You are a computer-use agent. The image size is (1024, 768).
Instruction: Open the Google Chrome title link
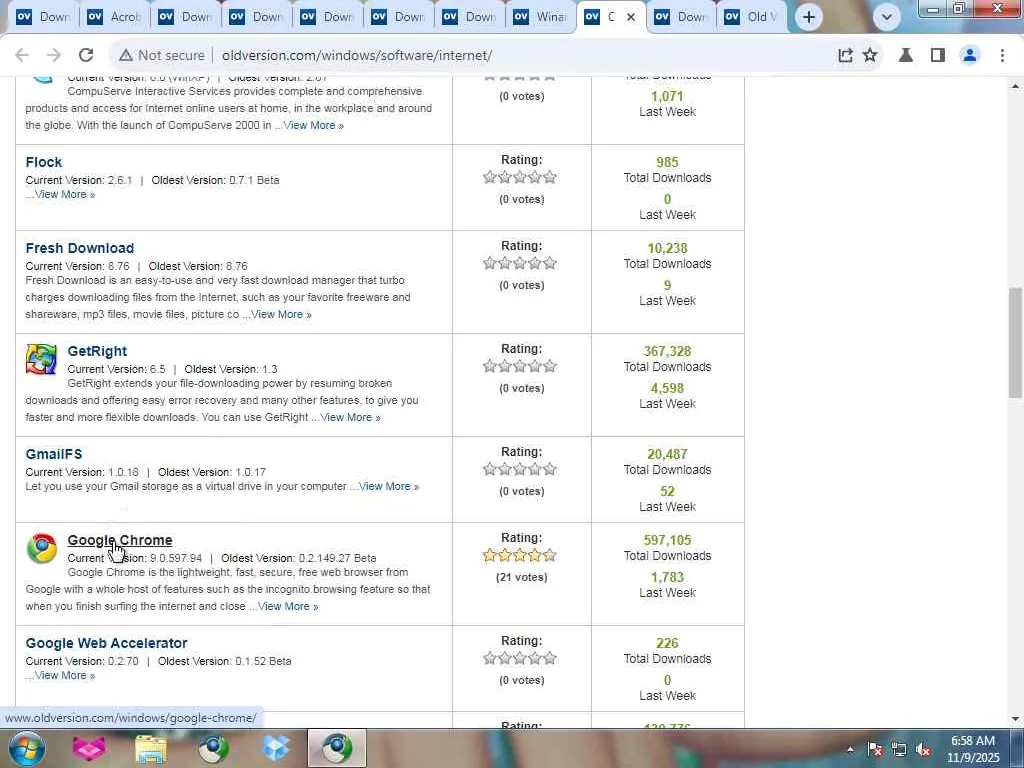click(120, 540)
